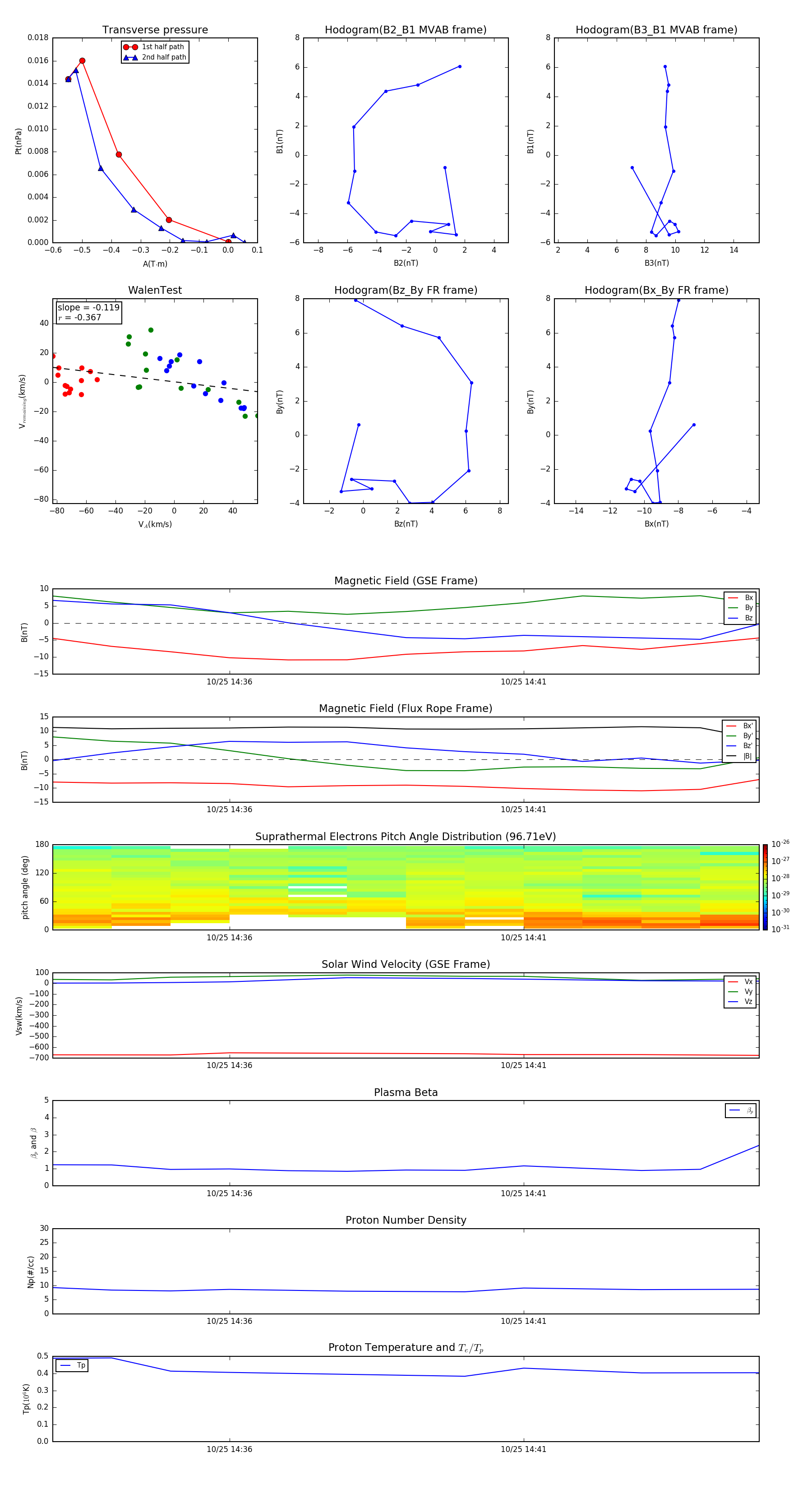Image resolution: width=812 pixels, height=1489 pixels.
Task: Click the 'Bz' entry in the GSE legend
Action: coord(740,619)
